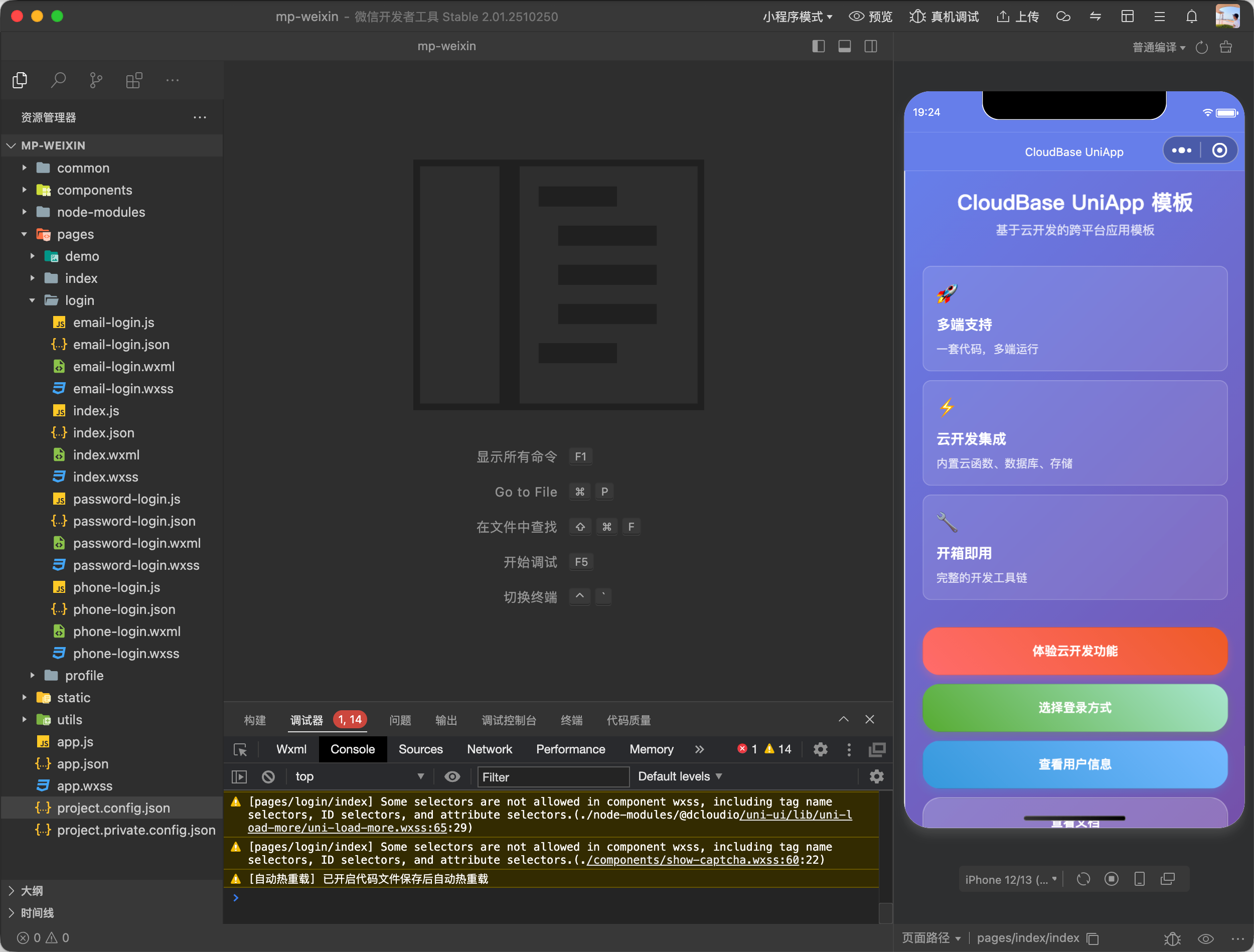Tap the 选择登录方式 green button
Viewport: 1254px width, 952px height.
[1074, 708]
